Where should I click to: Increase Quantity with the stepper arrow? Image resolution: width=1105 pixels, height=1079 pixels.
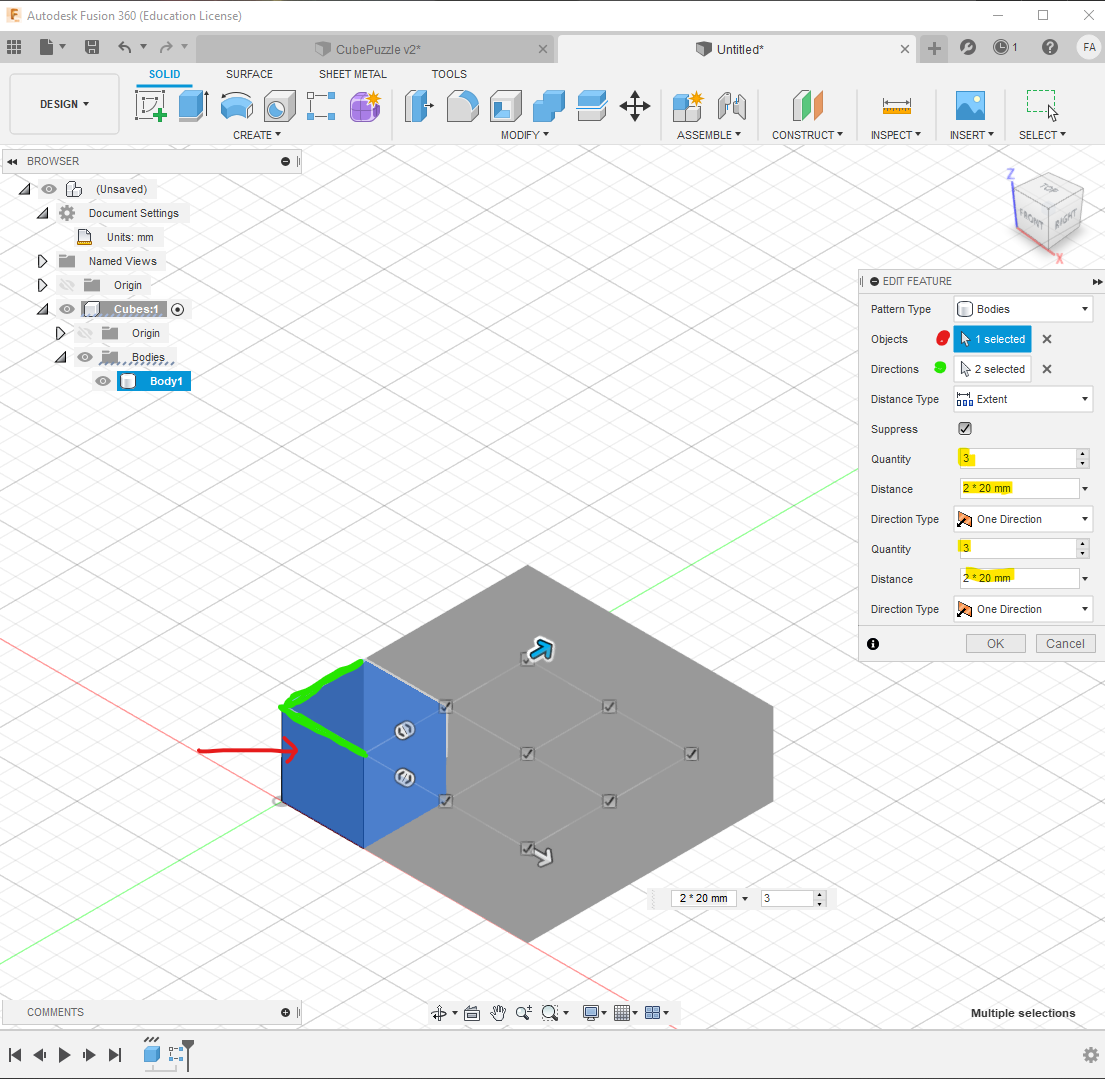click(x=1081, y=454)
